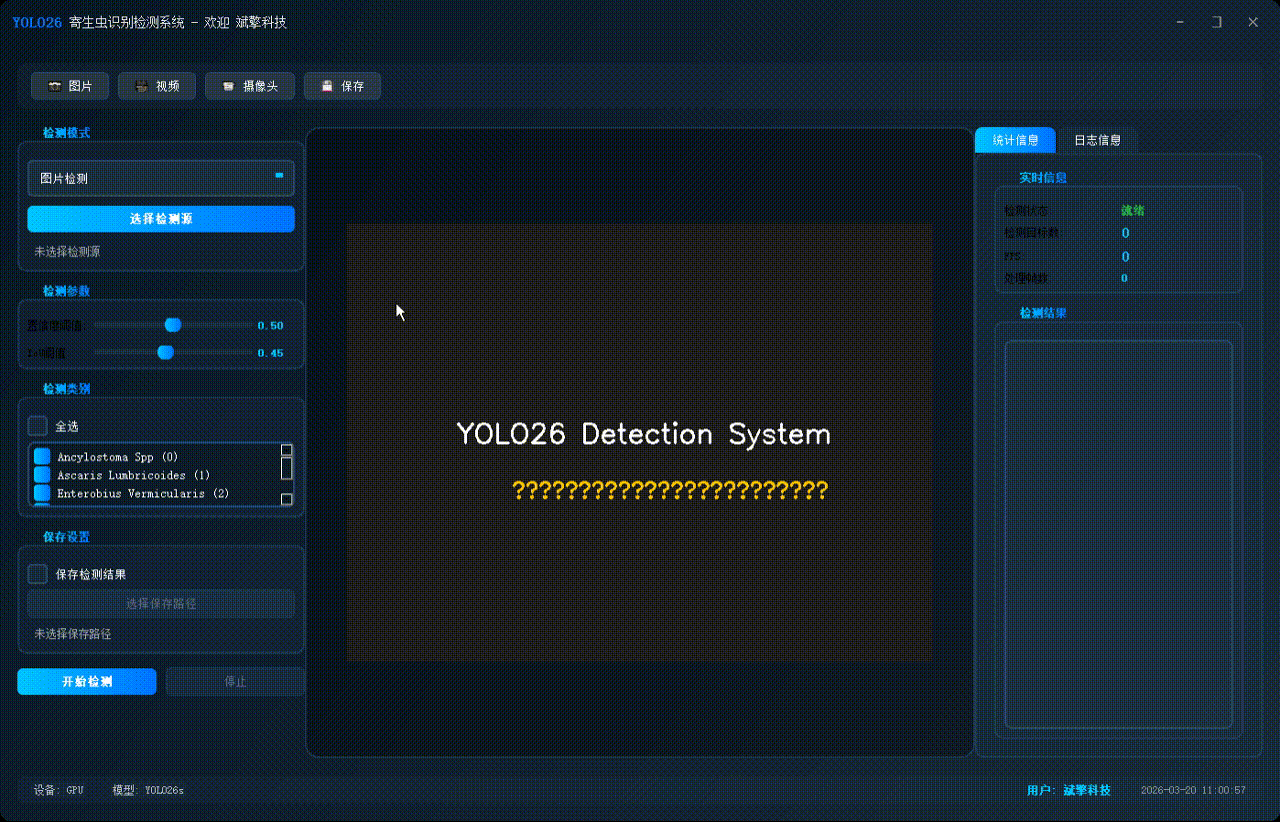Toggle the Enterobius Vermicularis (2) class checkbox
Viewport: 1280px width, 822px height.
42,492
